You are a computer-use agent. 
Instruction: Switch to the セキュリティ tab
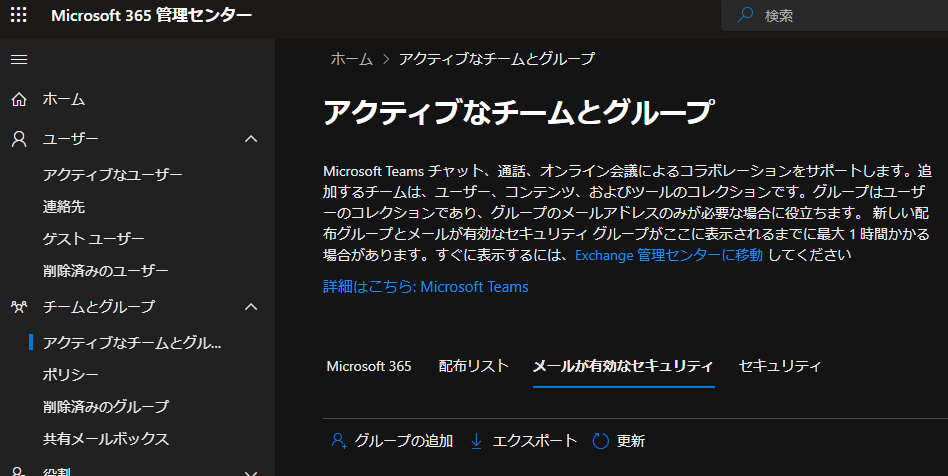(x=779, y=367)
